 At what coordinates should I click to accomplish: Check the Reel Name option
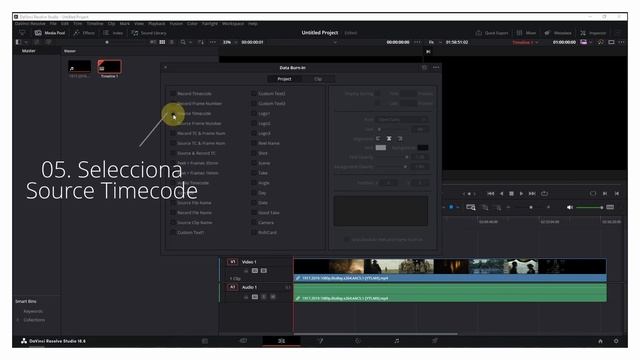[254, 143]
